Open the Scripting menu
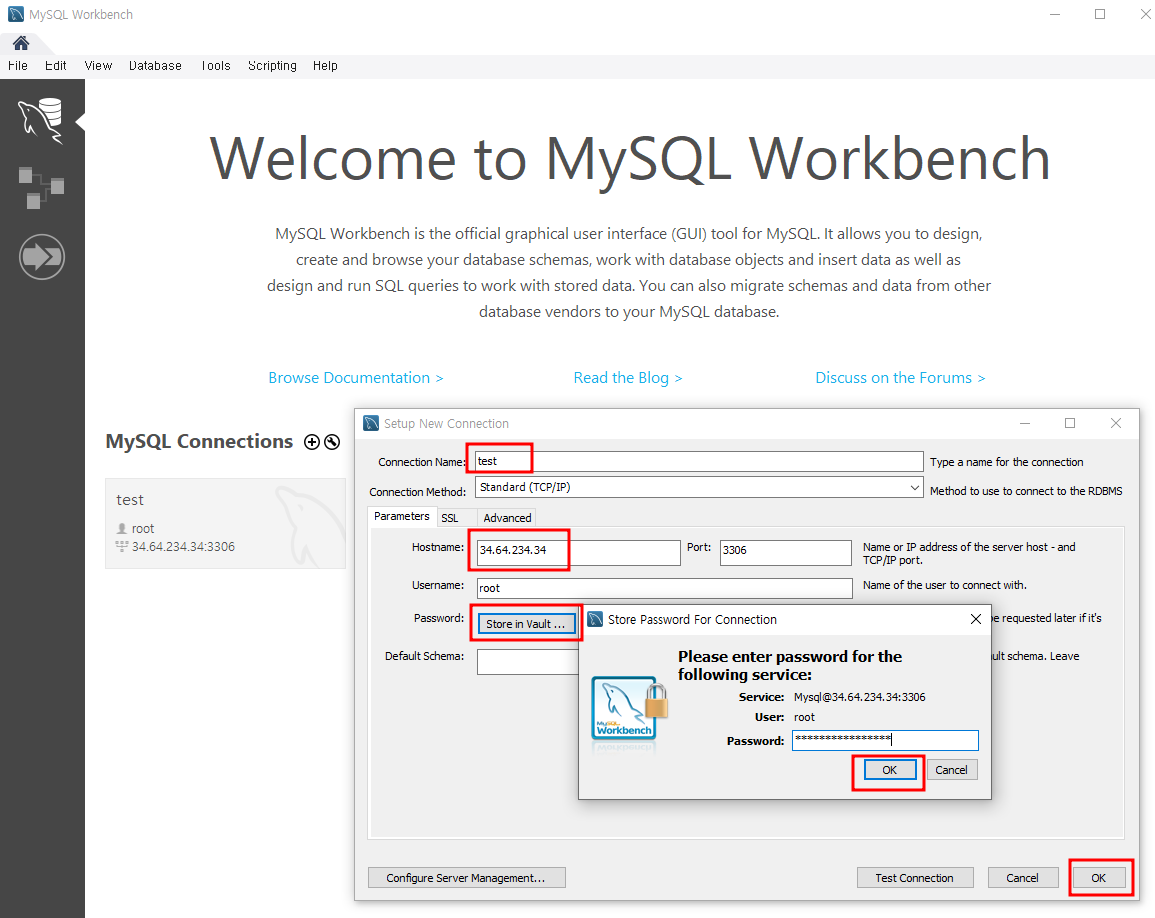This screenshot has width=1155, height=918. (272, 66)
